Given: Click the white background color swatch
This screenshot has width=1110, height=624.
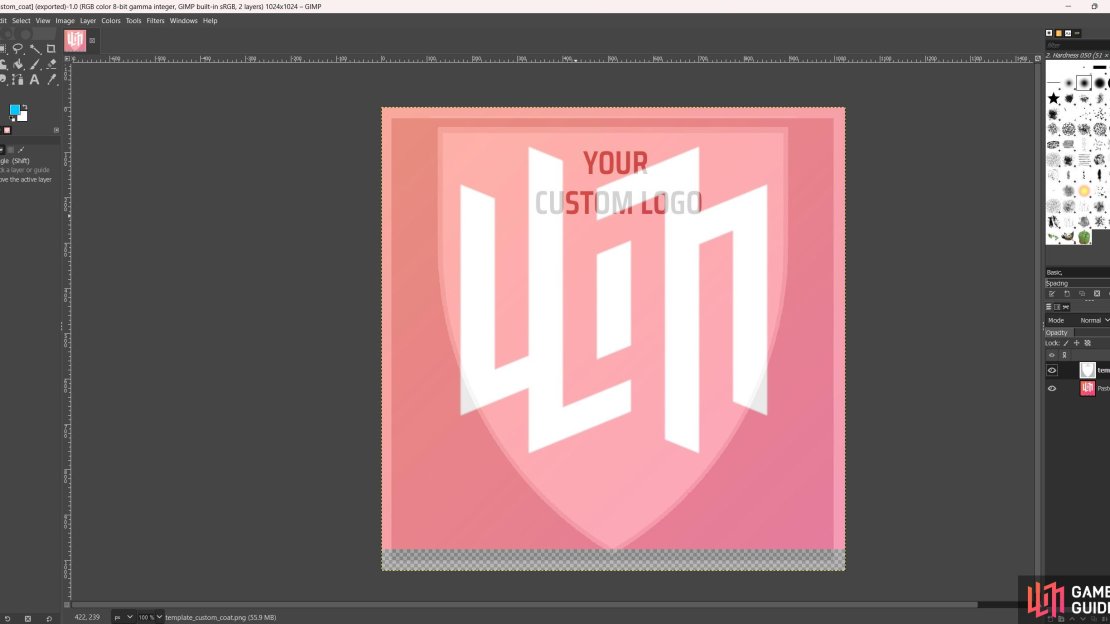Looking at the screenshot, I should (23, 116).
